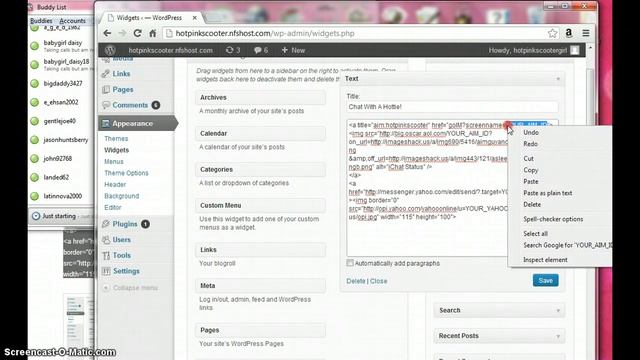Open Buddies menu in Buddy List

click(41, 20)
